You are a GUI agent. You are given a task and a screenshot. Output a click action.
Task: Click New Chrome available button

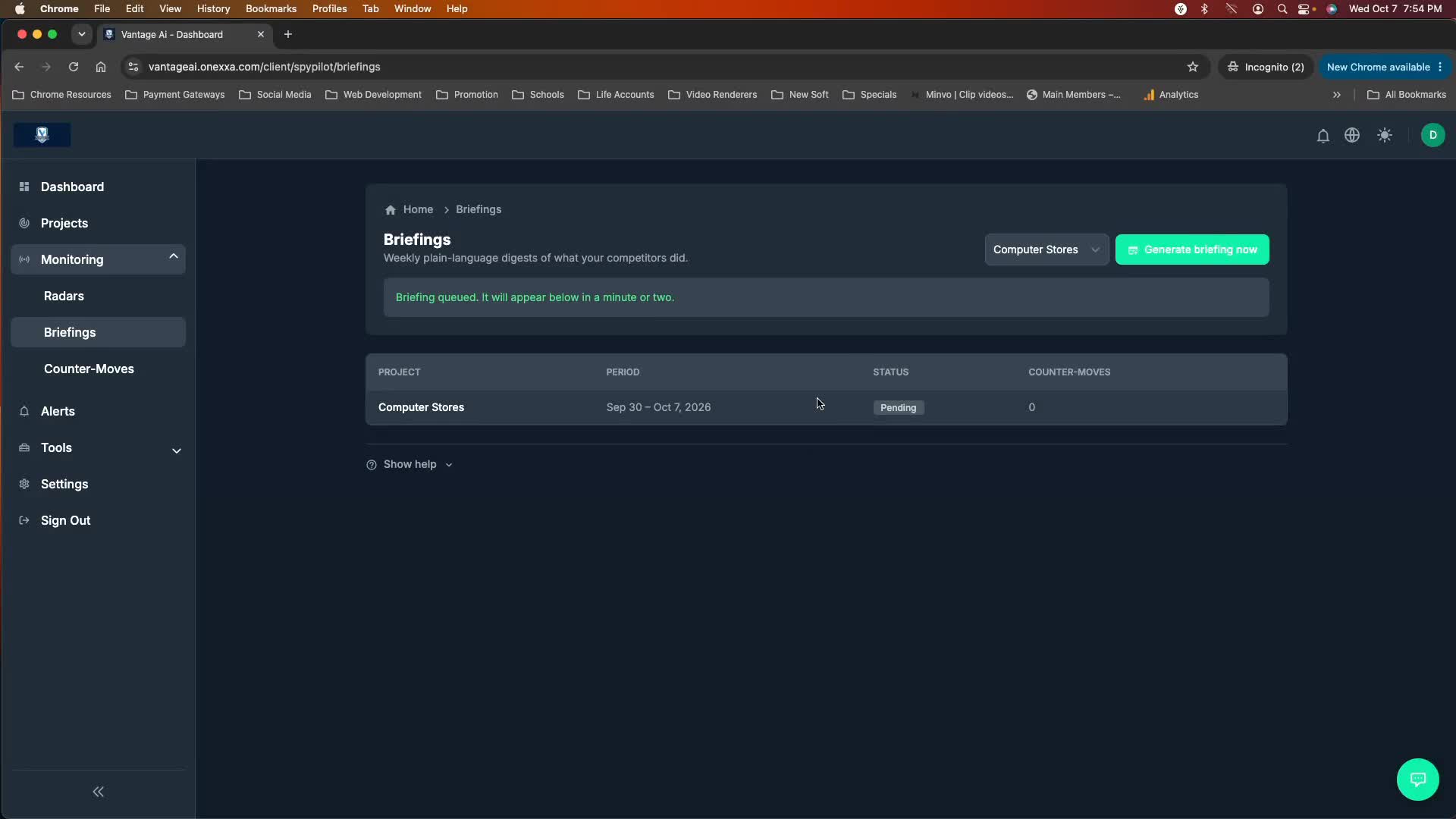1385,67
